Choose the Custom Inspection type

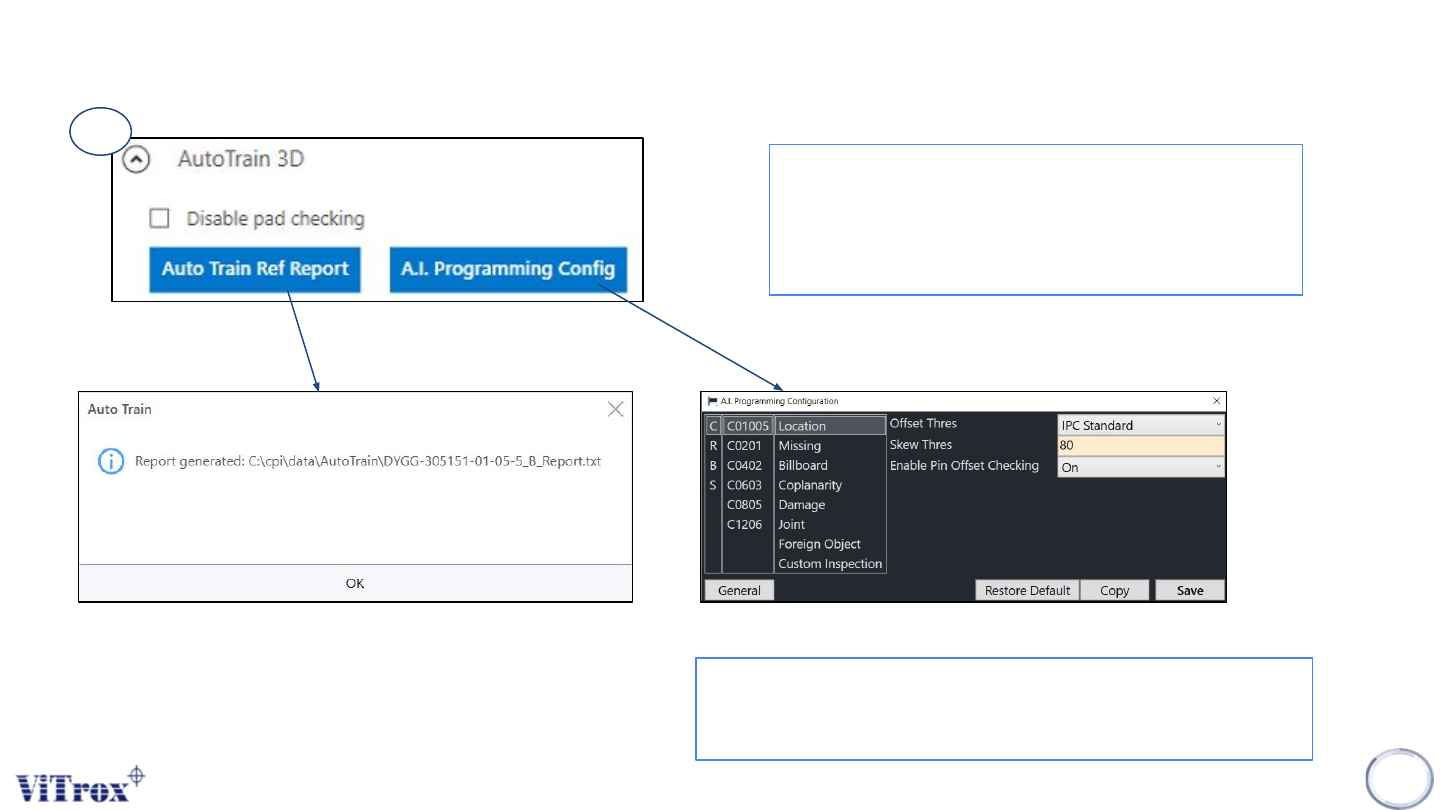coord(830,564)
